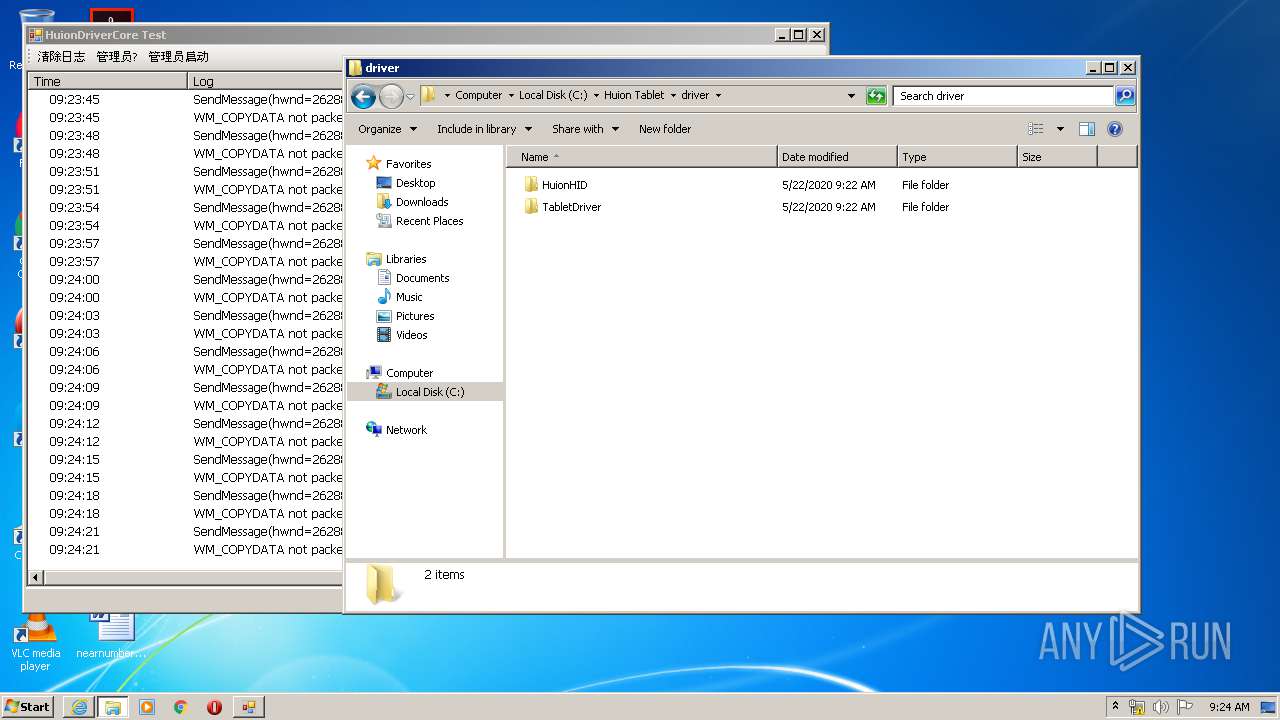Open the Pictures library
Image resolution: width=1280 pixels, height=720 pixels.
click(x=414, y=316)
